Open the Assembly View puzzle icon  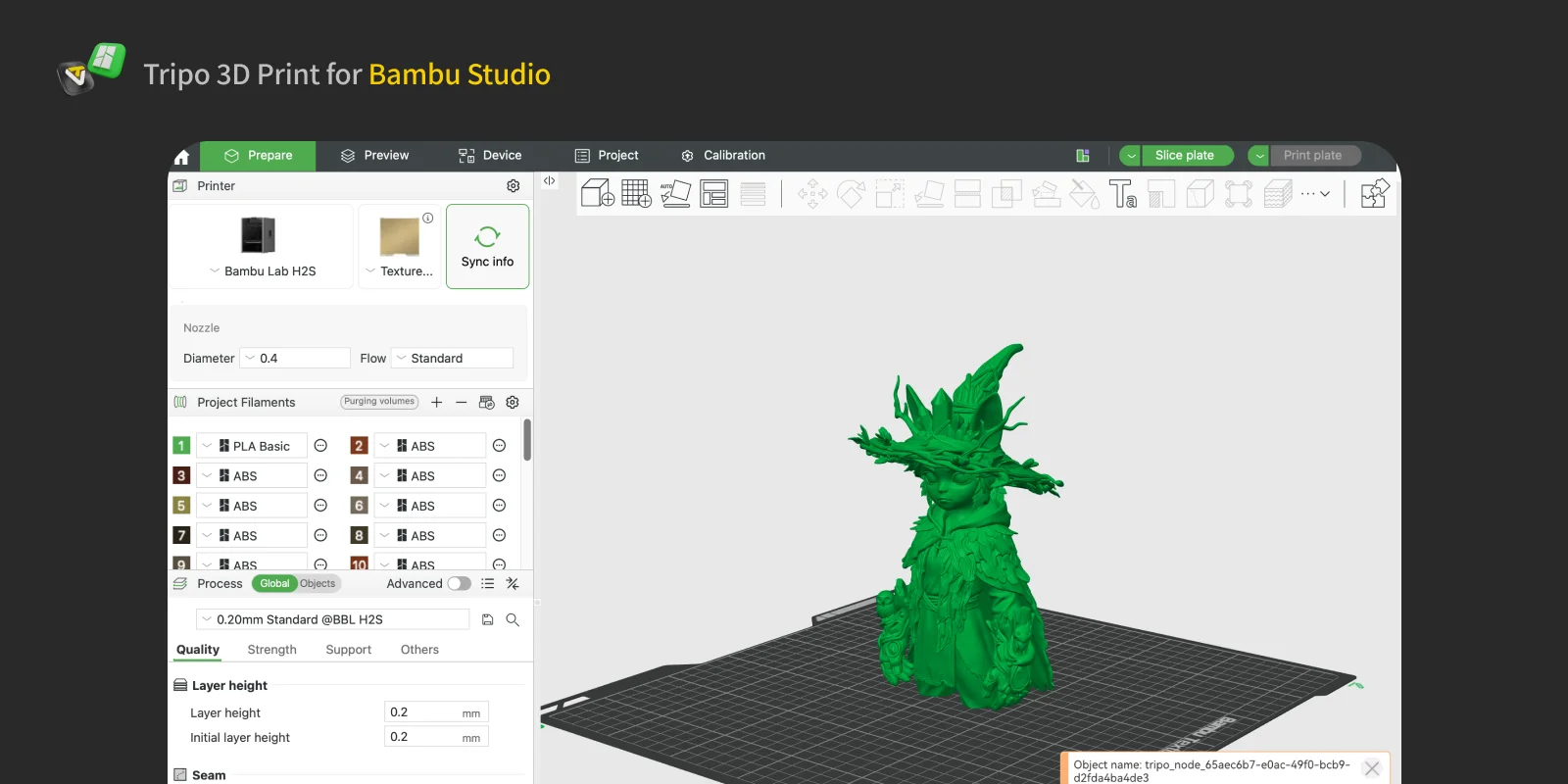pos(1375,193)
